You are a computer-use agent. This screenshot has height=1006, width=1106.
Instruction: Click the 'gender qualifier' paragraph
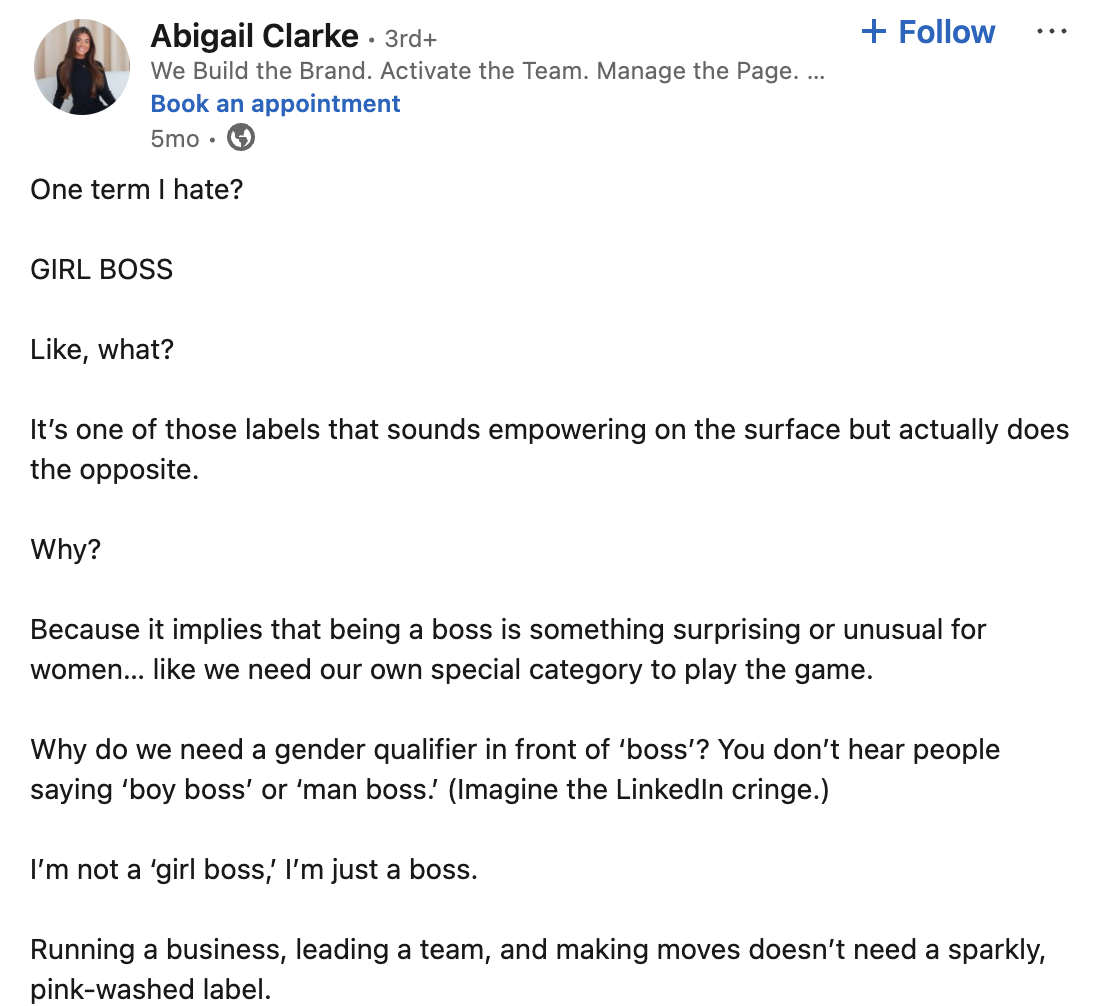click(x=515, y=769)
